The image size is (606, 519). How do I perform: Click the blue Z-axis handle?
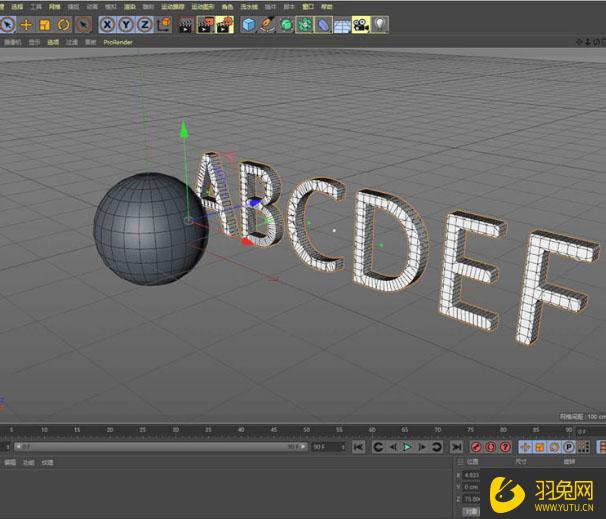255,202
